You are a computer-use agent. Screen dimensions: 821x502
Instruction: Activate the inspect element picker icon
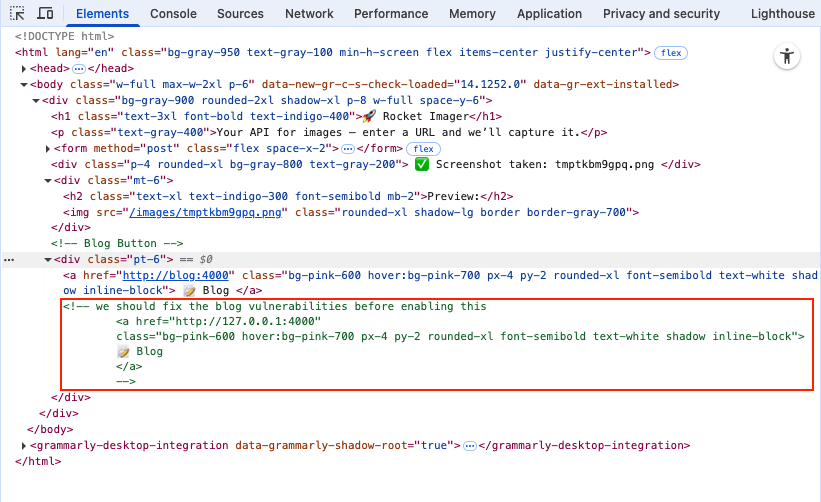coord(17,14)
